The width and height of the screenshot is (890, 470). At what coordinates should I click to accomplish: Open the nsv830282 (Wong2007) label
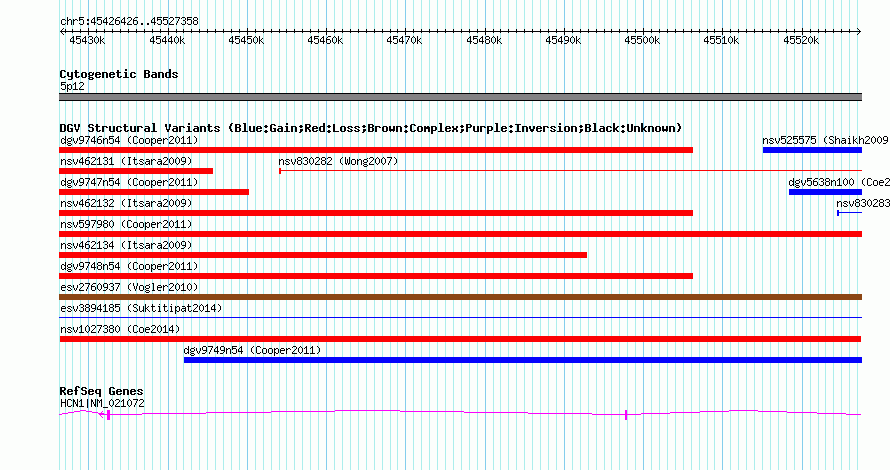coord(338,161)
